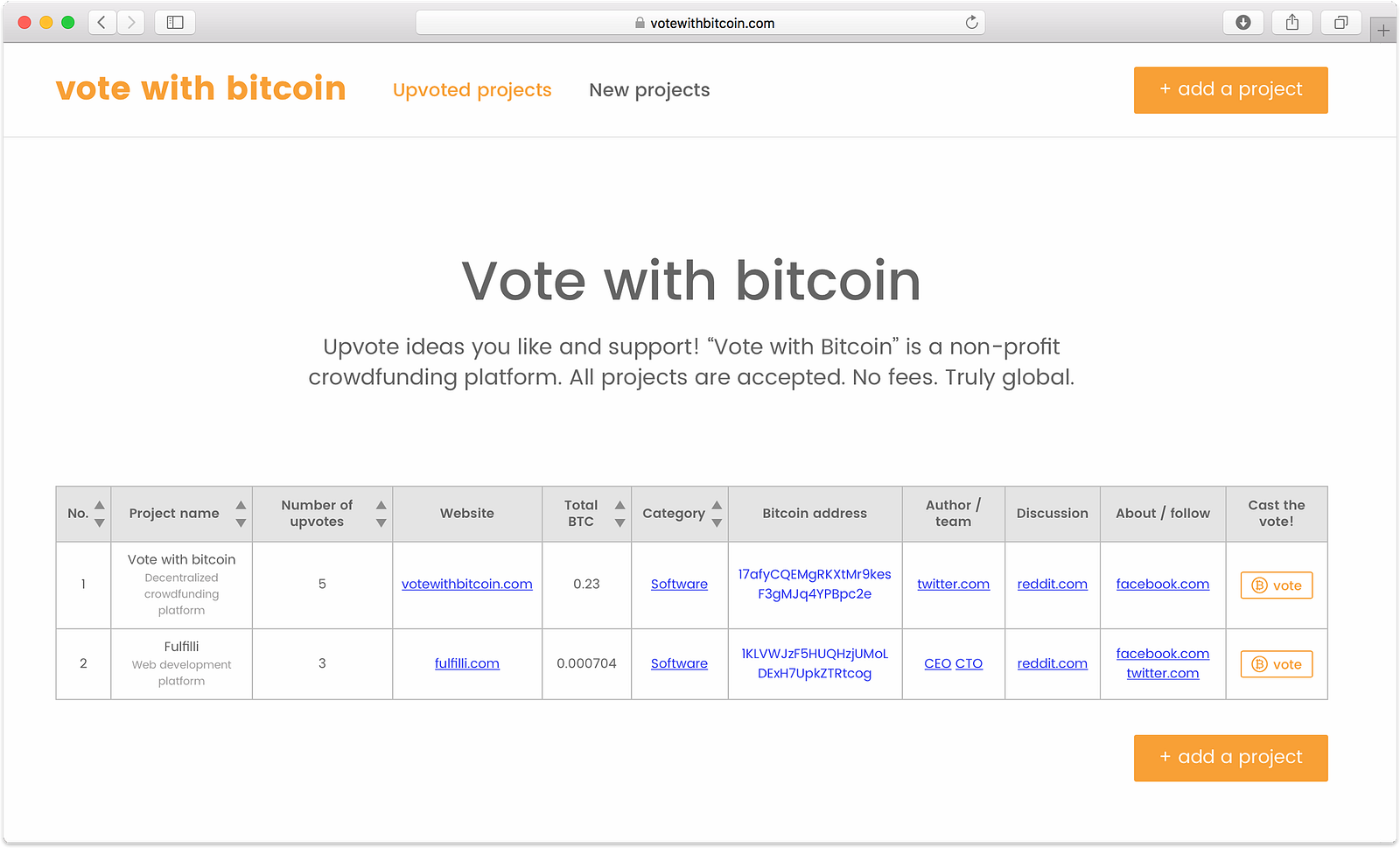Screen dimensions: 1400x848
Task: Click the Safari forward arrow
Action: (x=131, y=23)
